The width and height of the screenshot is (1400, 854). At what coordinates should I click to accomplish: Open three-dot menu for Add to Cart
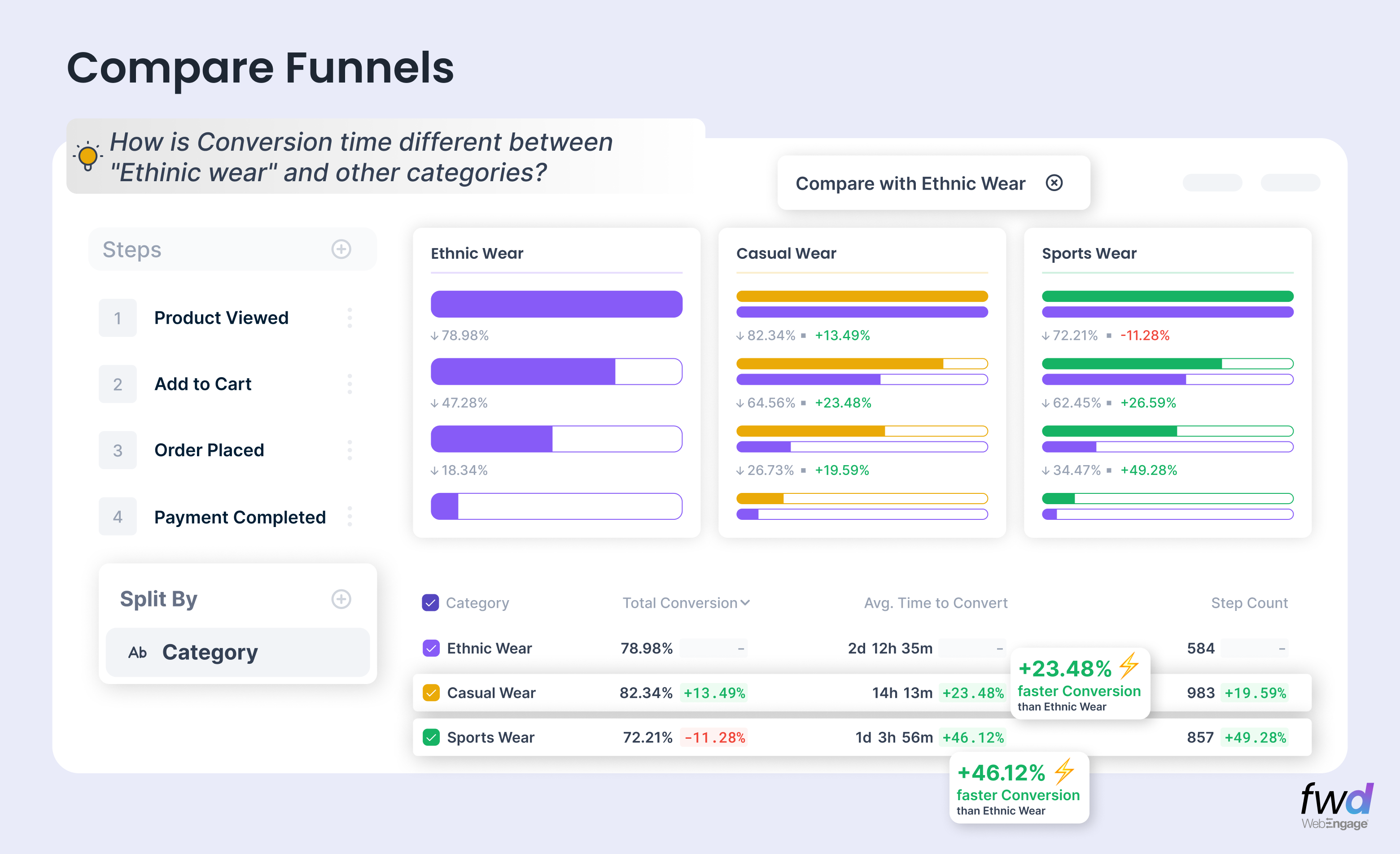350,384
